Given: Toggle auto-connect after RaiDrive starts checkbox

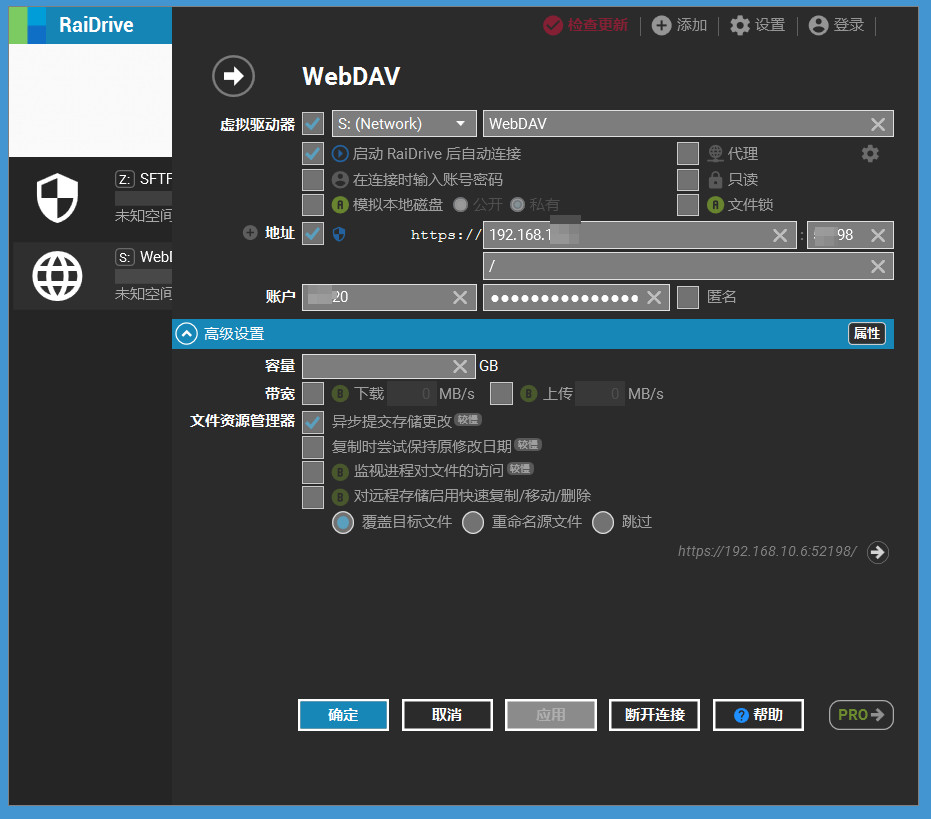Looking at the screenshot, I should click(313, 154).
